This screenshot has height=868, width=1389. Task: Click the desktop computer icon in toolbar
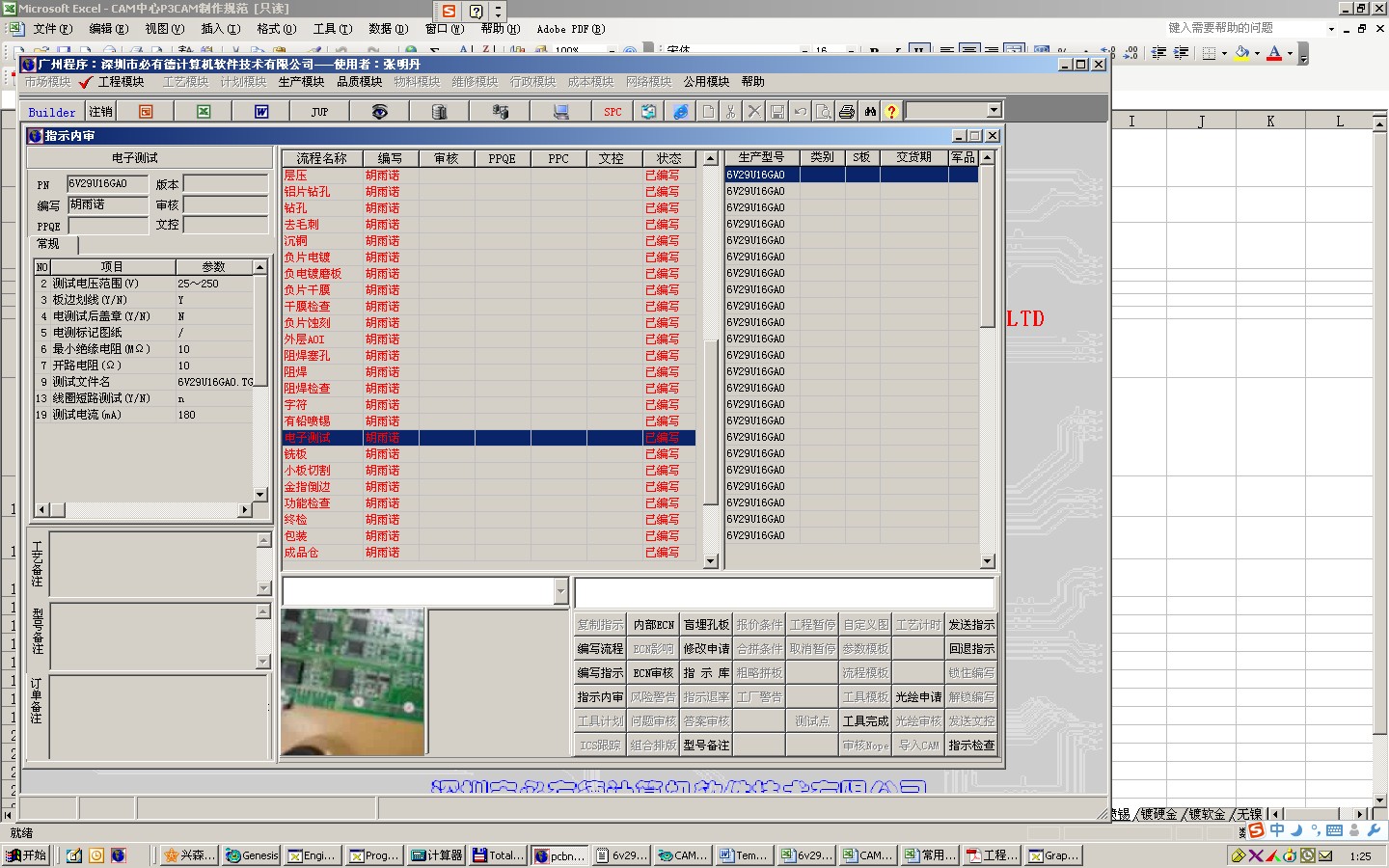pyautogui.click(x=560, y=112)
